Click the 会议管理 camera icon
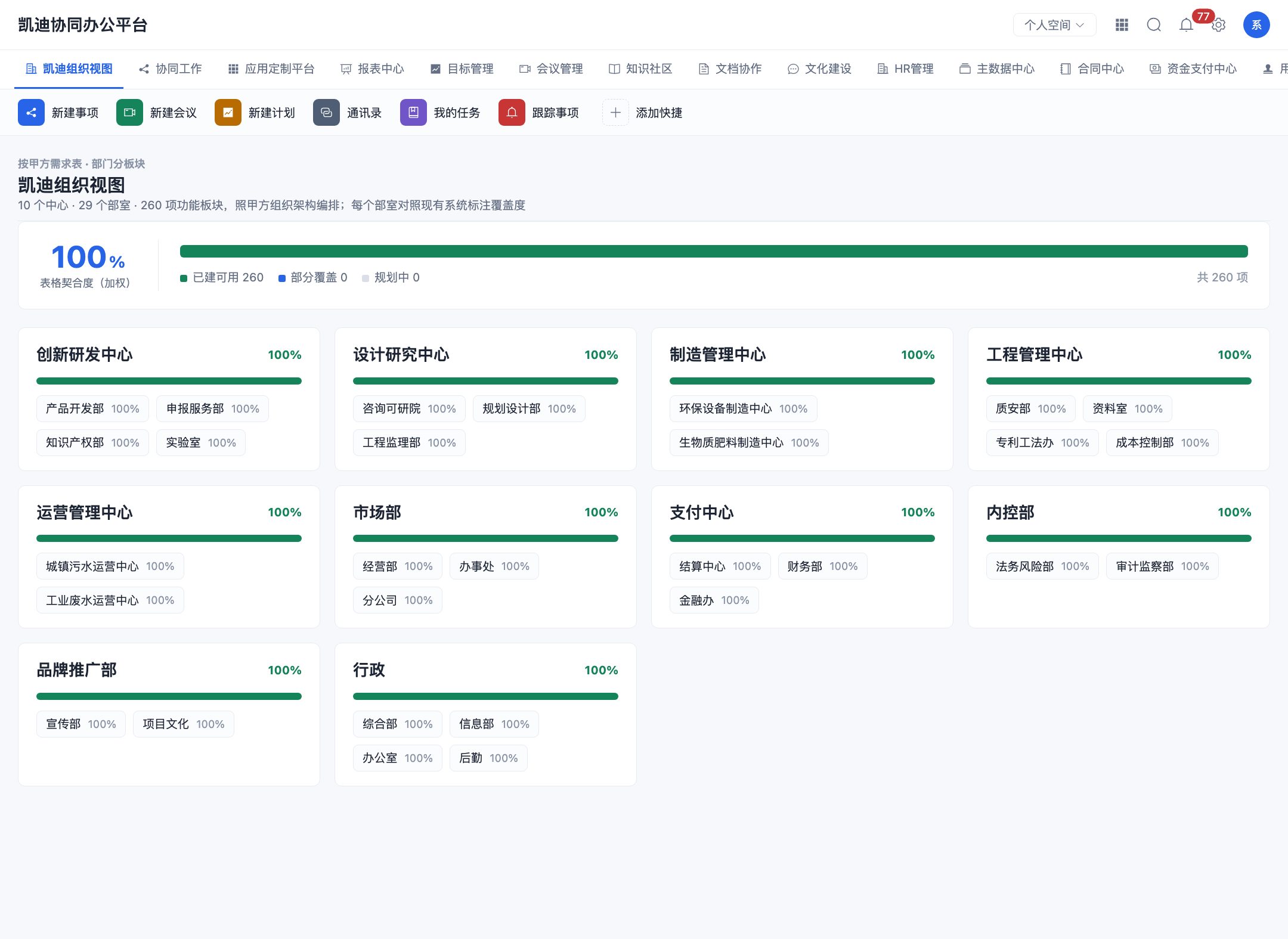 pos(525,69)
